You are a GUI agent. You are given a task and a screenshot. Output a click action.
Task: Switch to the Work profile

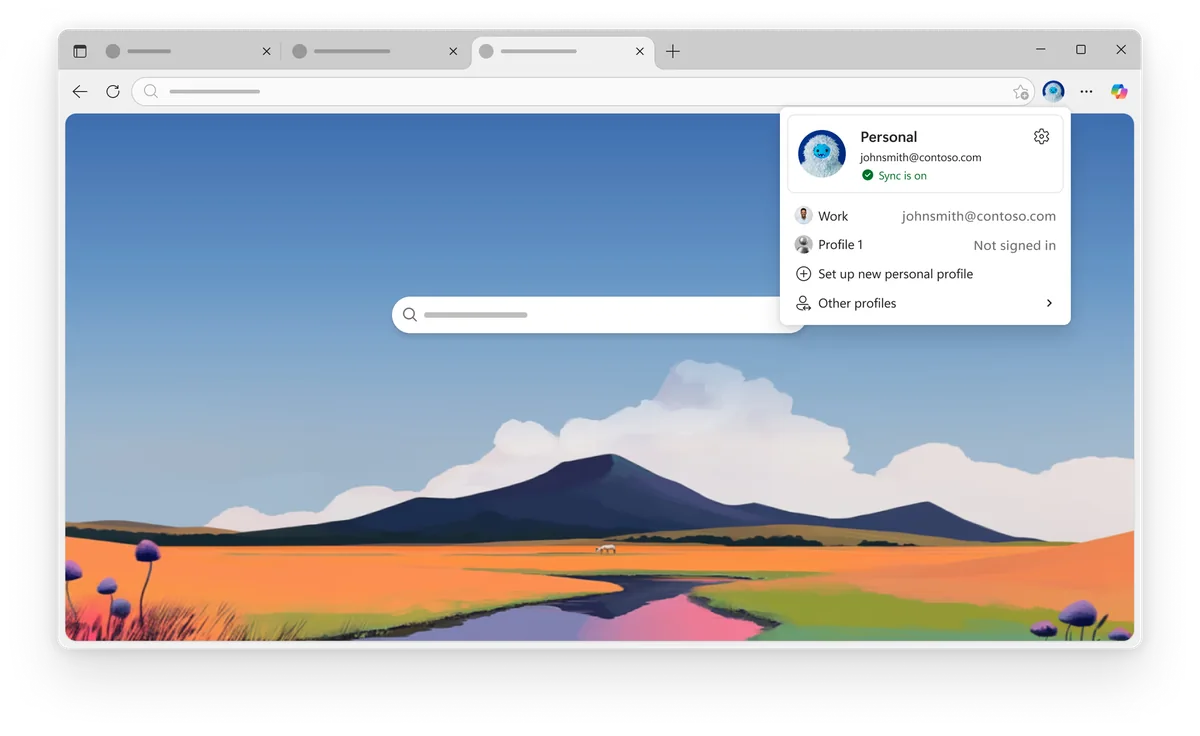pyautogui.click(x=925, y=216)
